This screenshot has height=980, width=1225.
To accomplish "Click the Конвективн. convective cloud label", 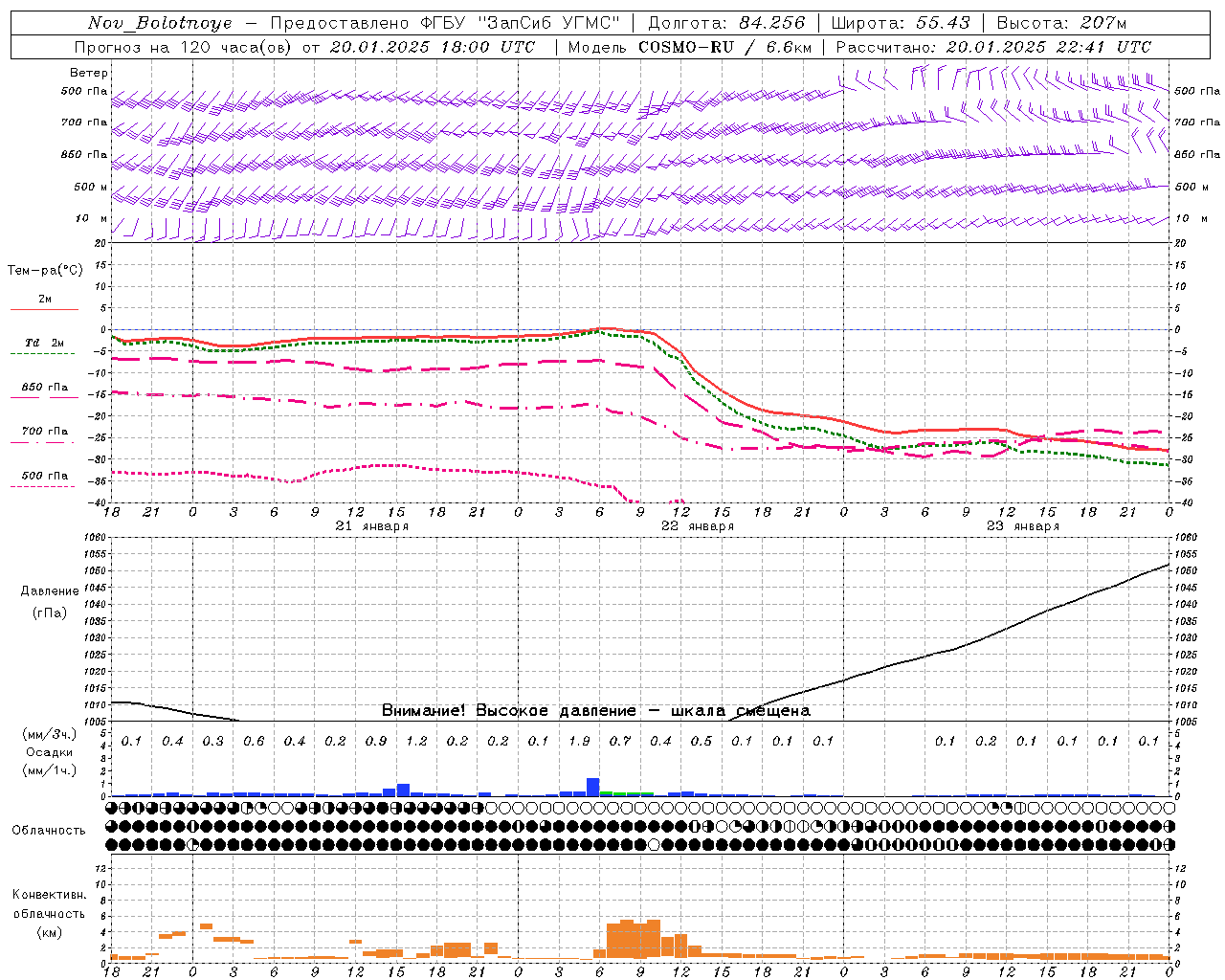I will tap(49, 895).
